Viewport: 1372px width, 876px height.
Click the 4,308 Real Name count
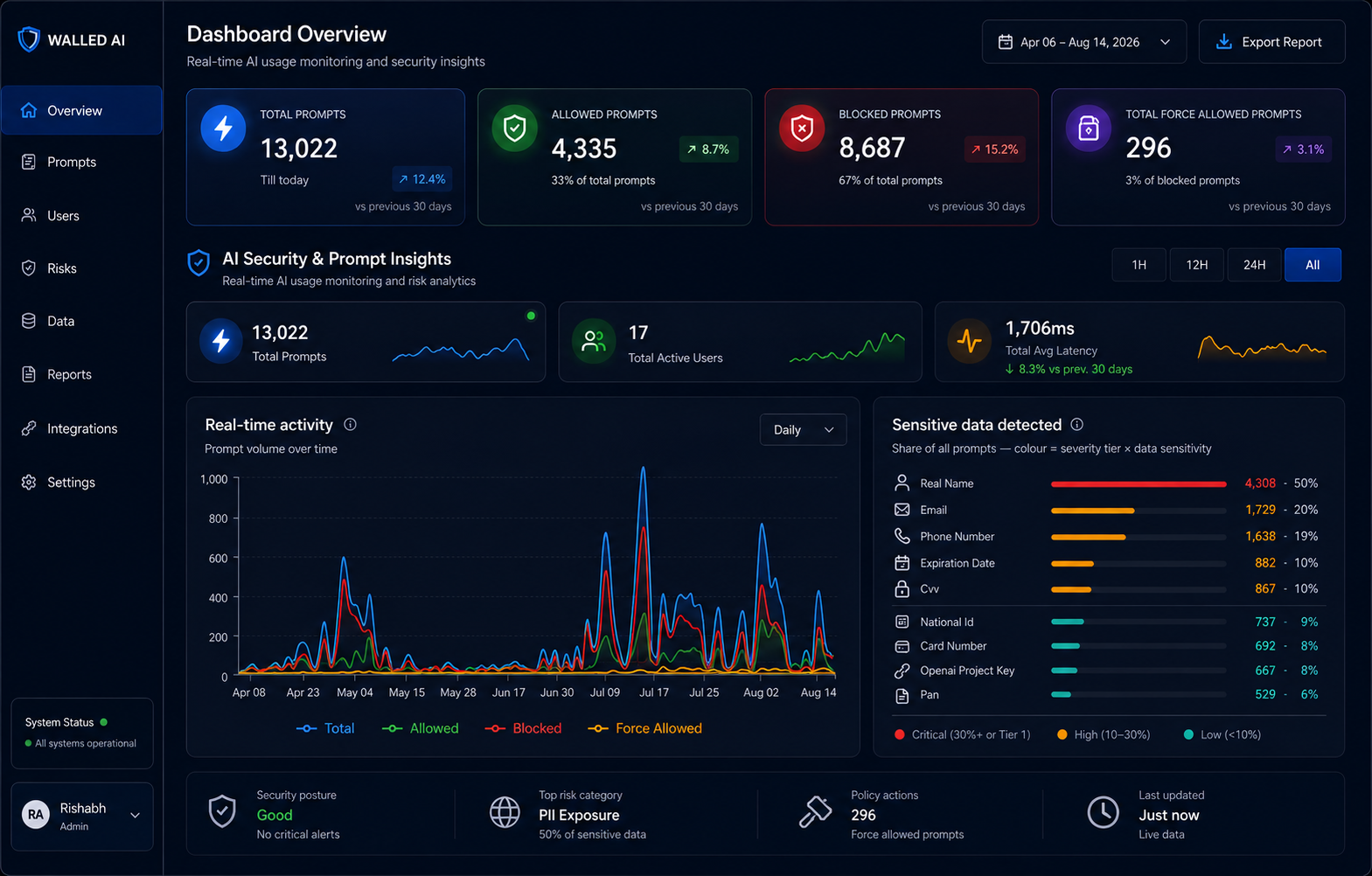pyautogui.click(x=1260, y=483)
